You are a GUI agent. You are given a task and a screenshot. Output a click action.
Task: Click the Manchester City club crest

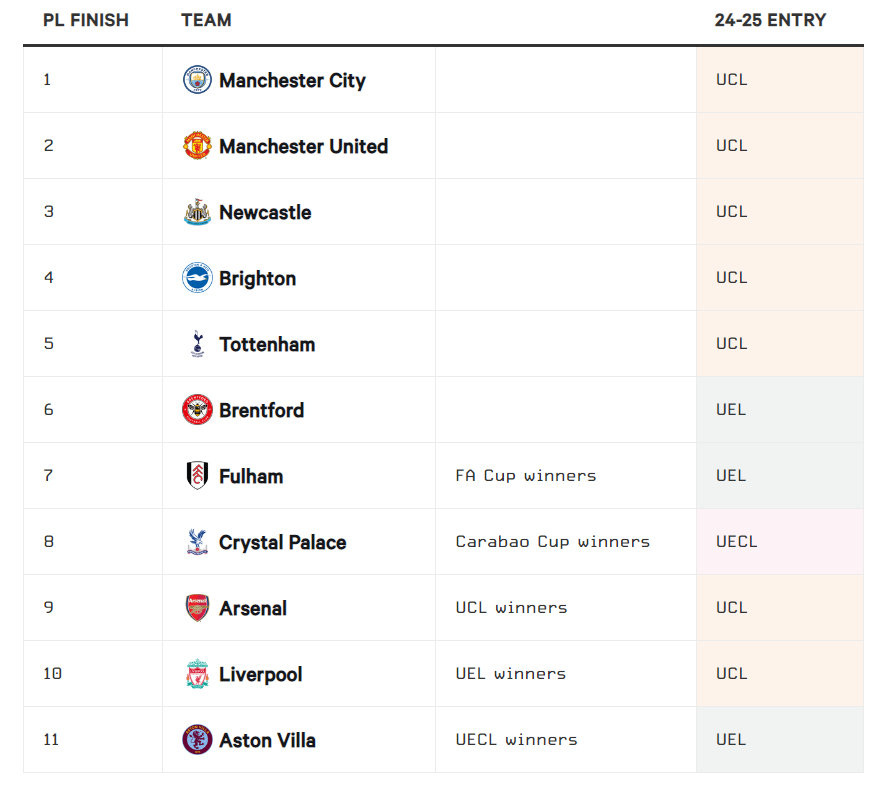[x=197, y=80]
